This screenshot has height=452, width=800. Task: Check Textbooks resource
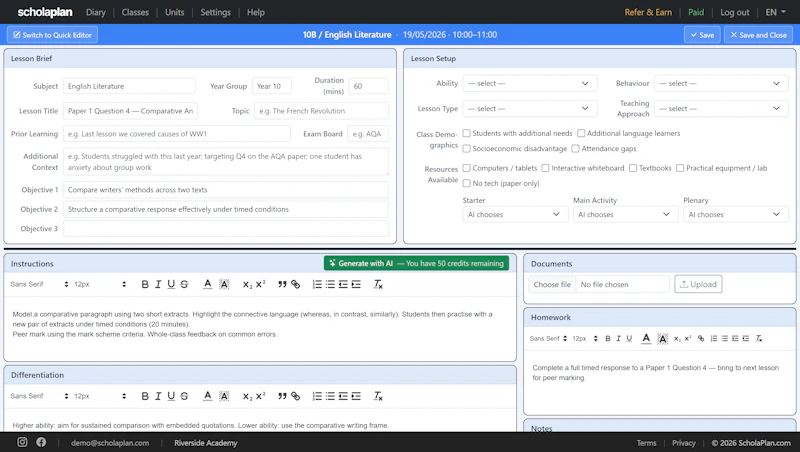click(633, 168)
